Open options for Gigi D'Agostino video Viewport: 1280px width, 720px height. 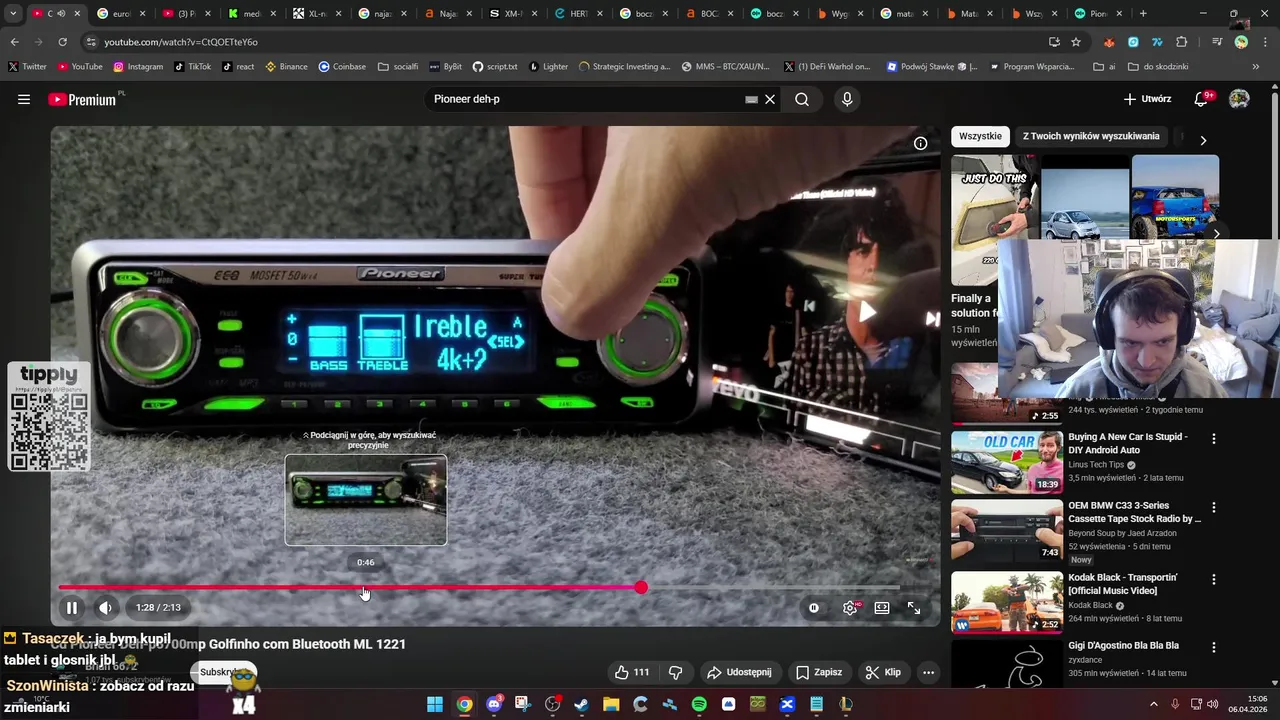pos(1214,648)
